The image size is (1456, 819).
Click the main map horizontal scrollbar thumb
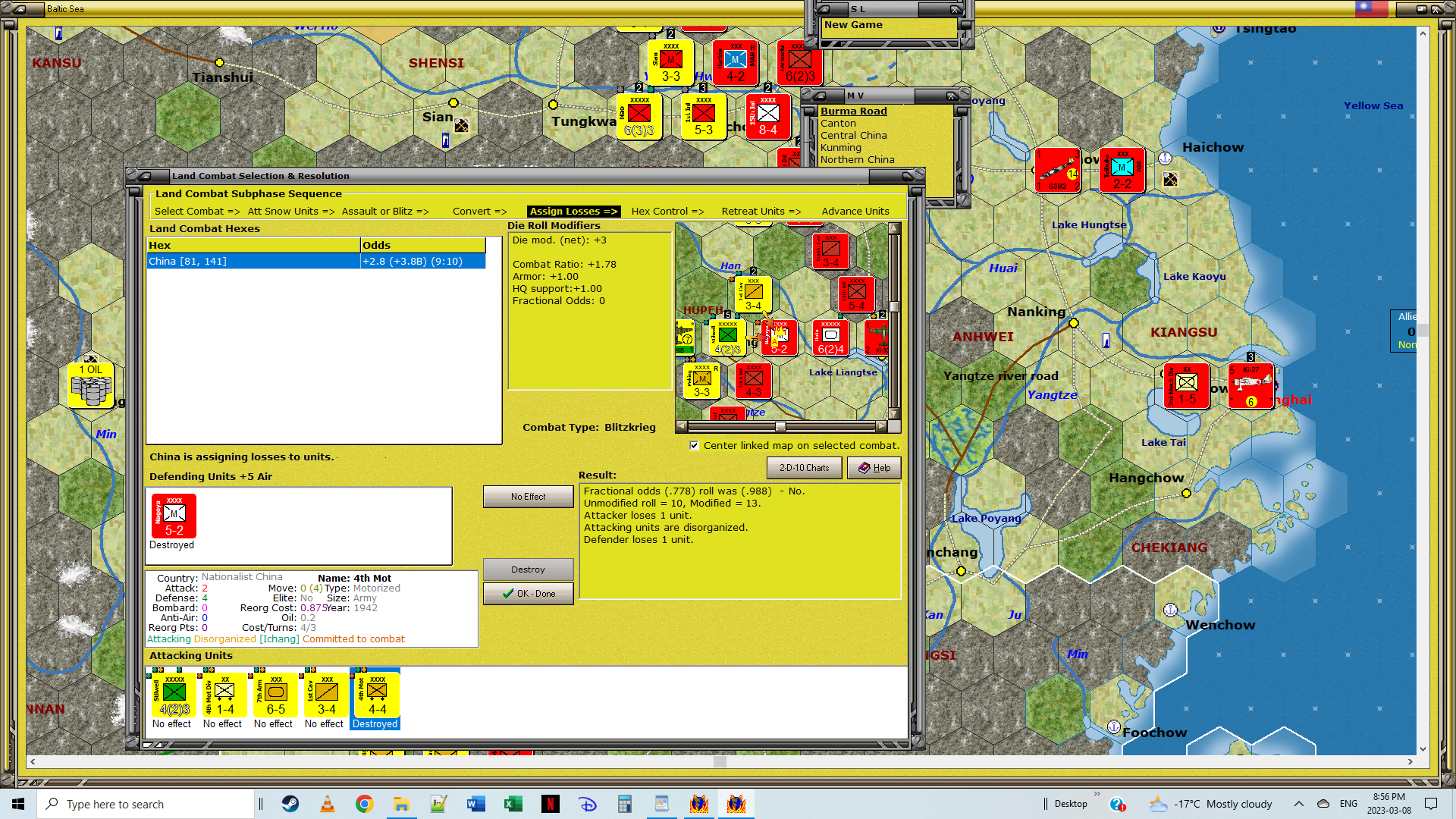tap(720, 761)
